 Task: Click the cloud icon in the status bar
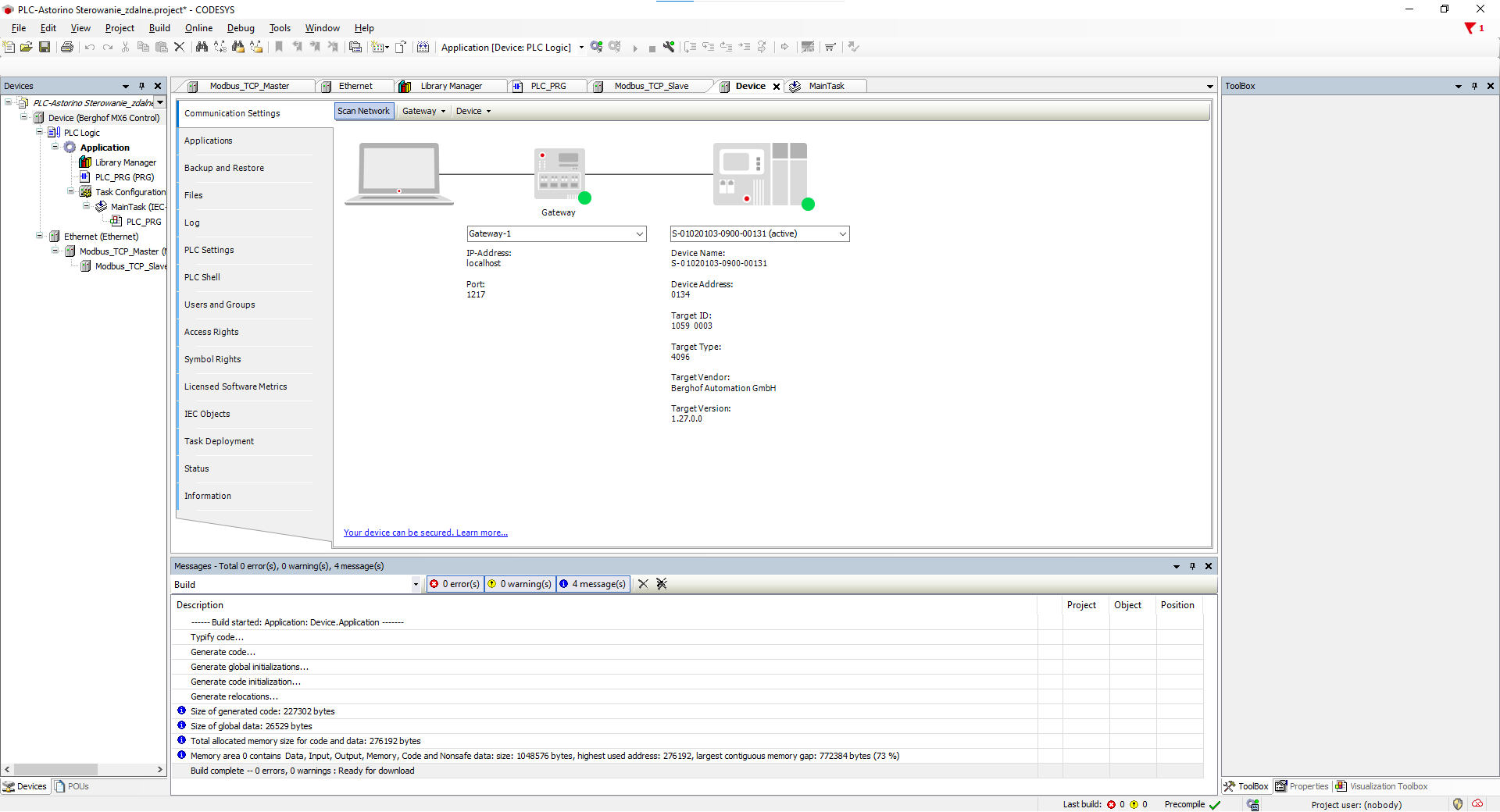pyautogui.click(x=1477, y=804)
